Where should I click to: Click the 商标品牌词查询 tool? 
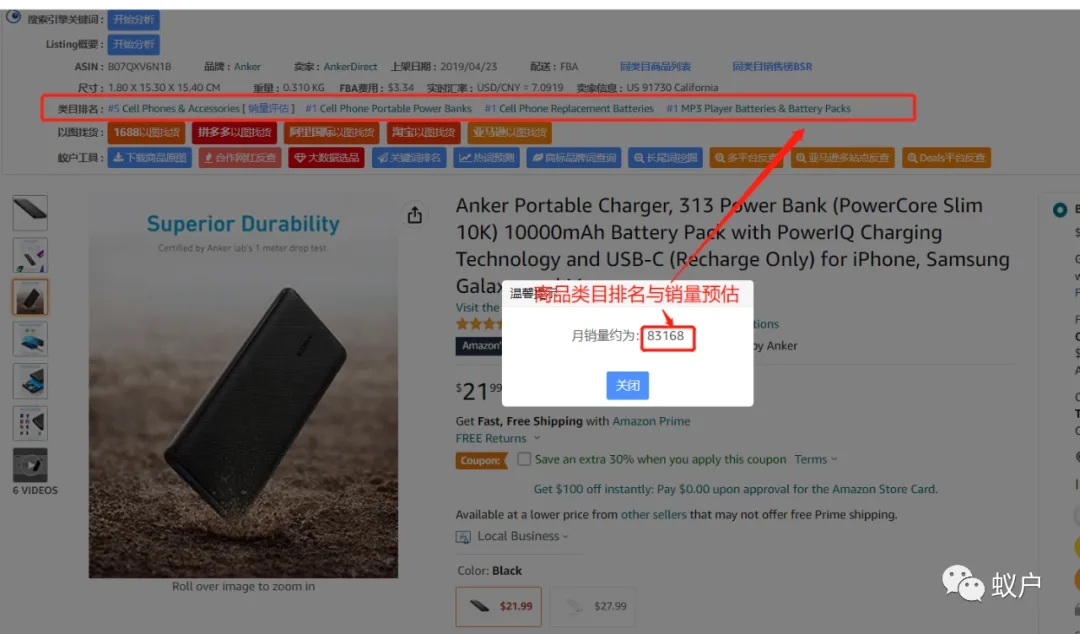point(574,158)
